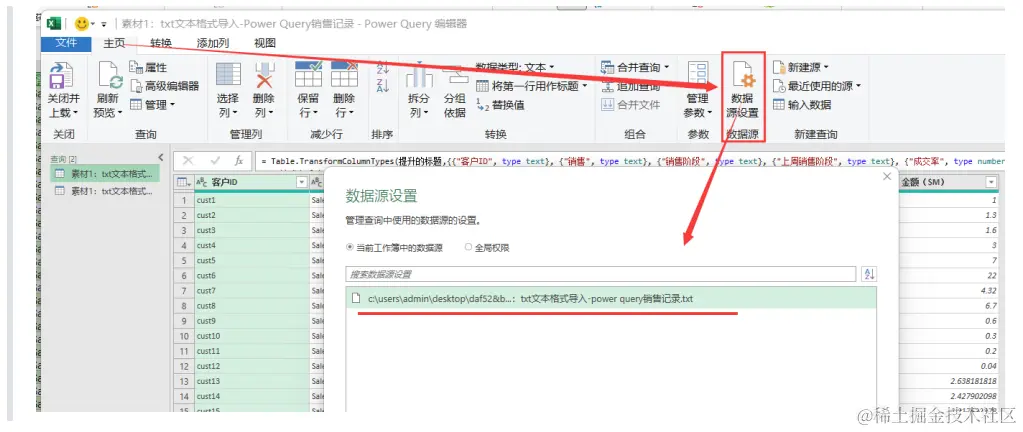Click the Choose Columns (选择列) icon

228,75
